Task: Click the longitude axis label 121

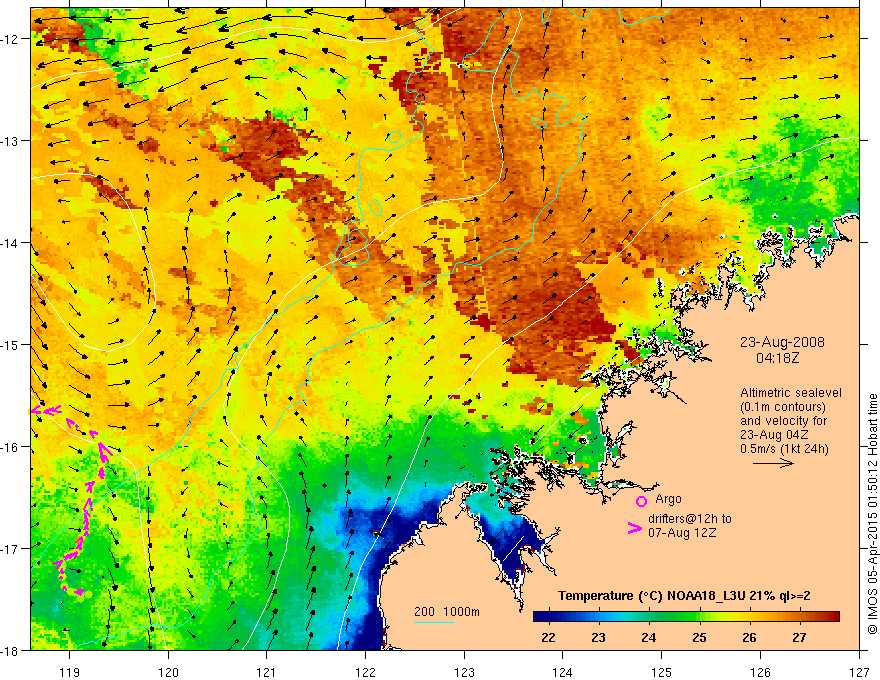Action: coord(266,672)
